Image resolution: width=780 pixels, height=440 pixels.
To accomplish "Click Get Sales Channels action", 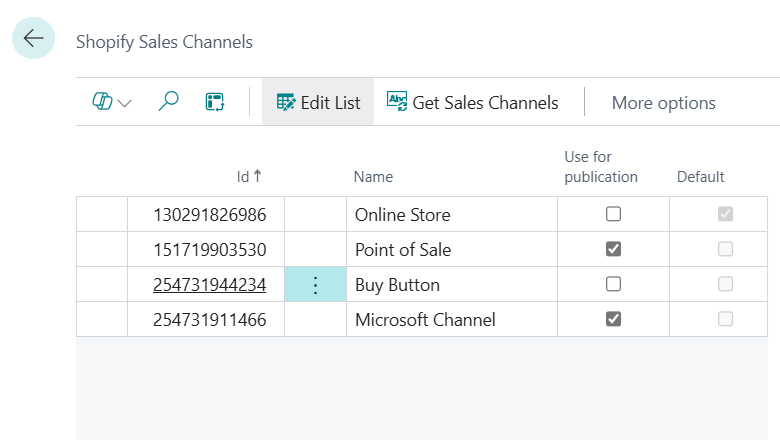I will tap(472, 102).
